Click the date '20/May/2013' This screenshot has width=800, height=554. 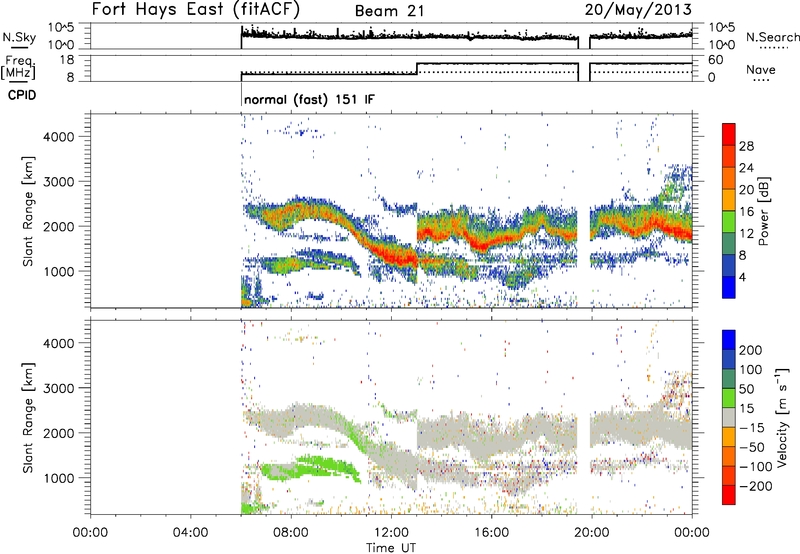coord(638,10)
